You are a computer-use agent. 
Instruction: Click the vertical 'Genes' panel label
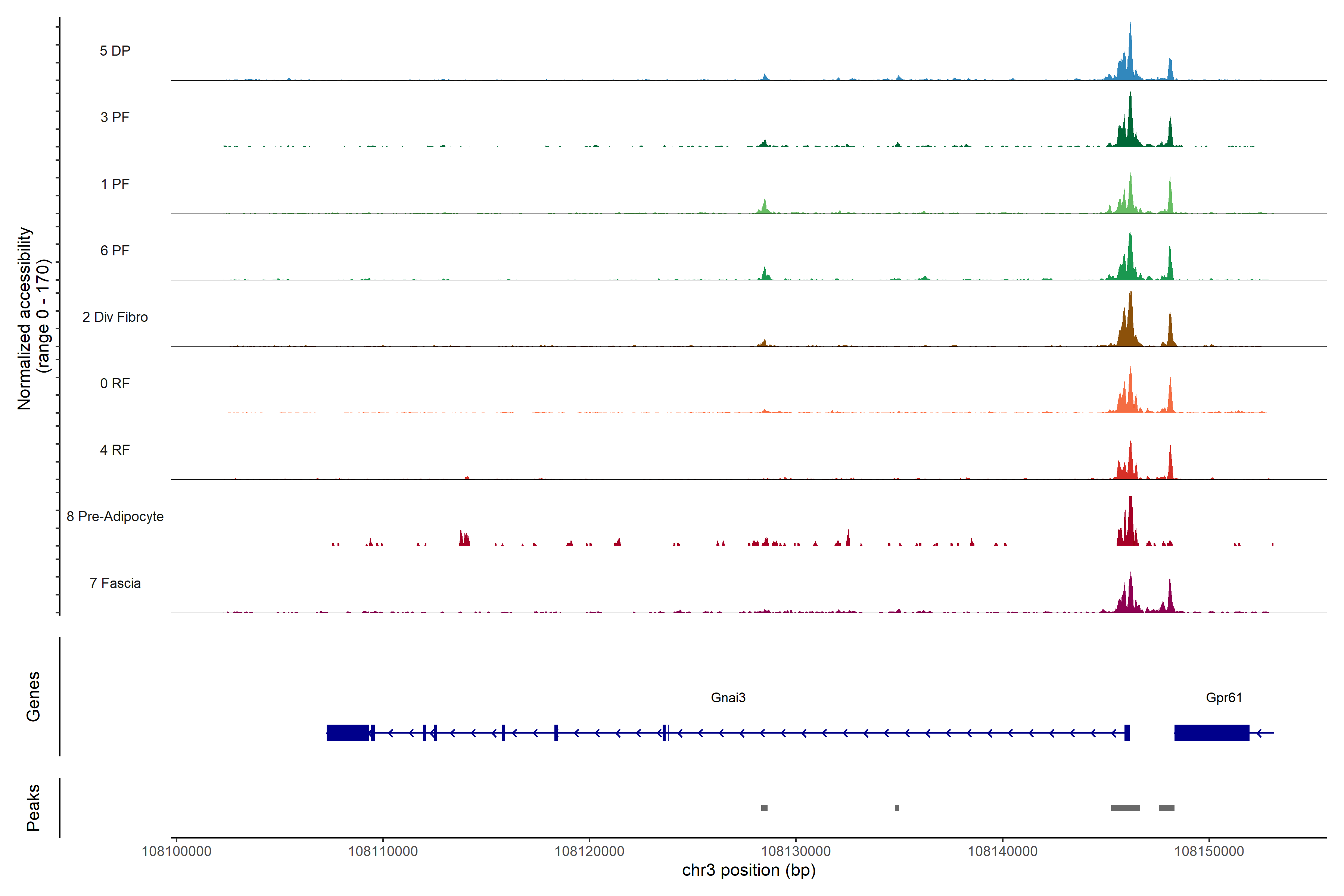pyautogui.click(x=33, y=697)
